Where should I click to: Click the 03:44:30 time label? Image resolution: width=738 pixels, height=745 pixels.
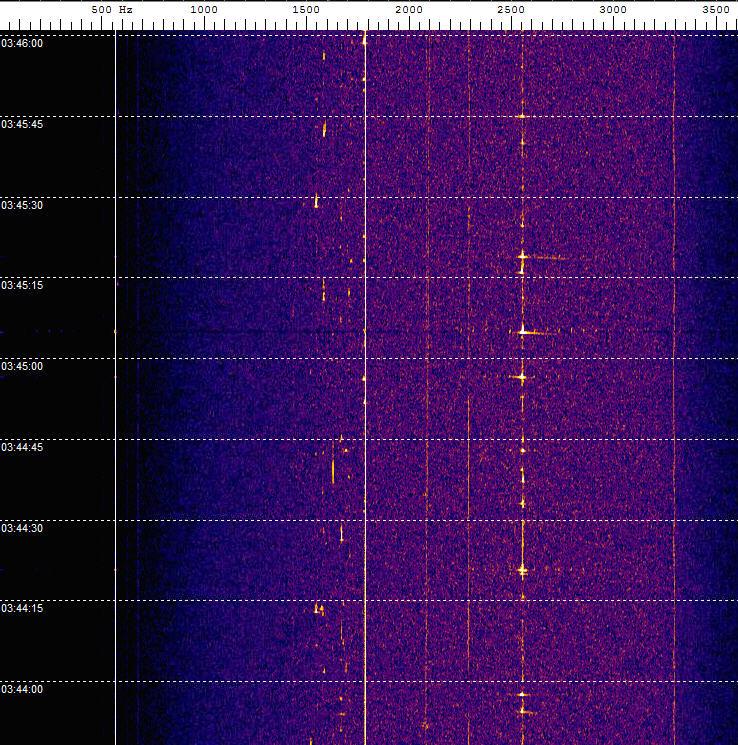[22, 528]
